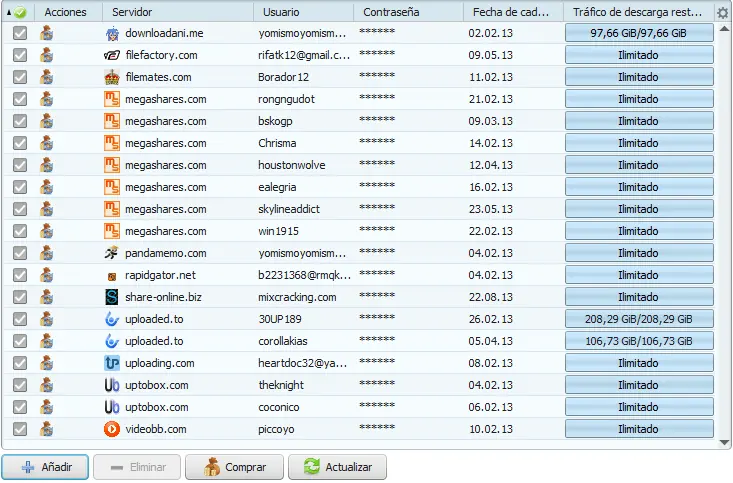Click the filefactory.com server logo
The image size is (733, 483).
tap(112, 55)
